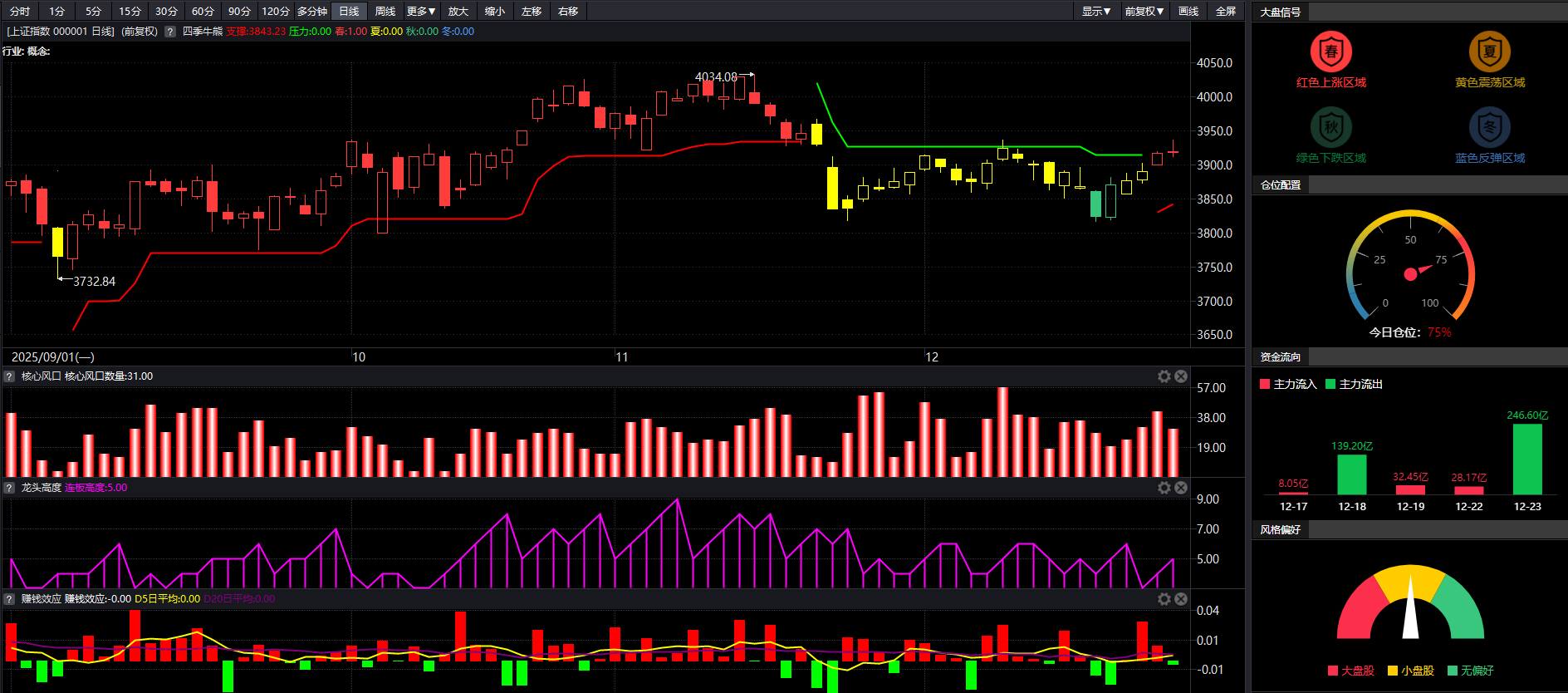This screenshot has height=693, width=1568.
Task: Open the 前复权 adjustment dropdown
Action: coord(1144,12)
